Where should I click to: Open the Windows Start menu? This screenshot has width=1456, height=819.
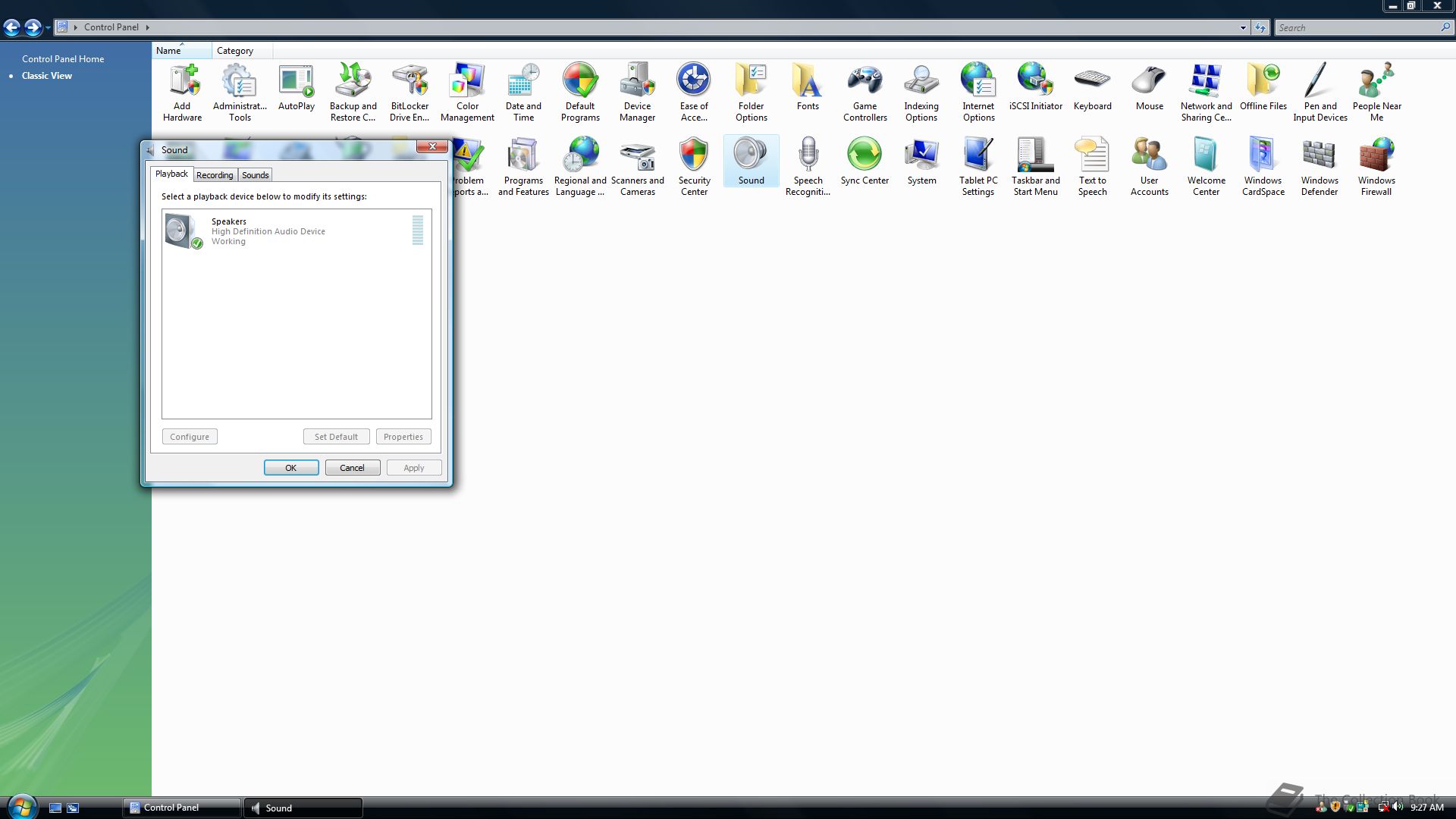21,806
